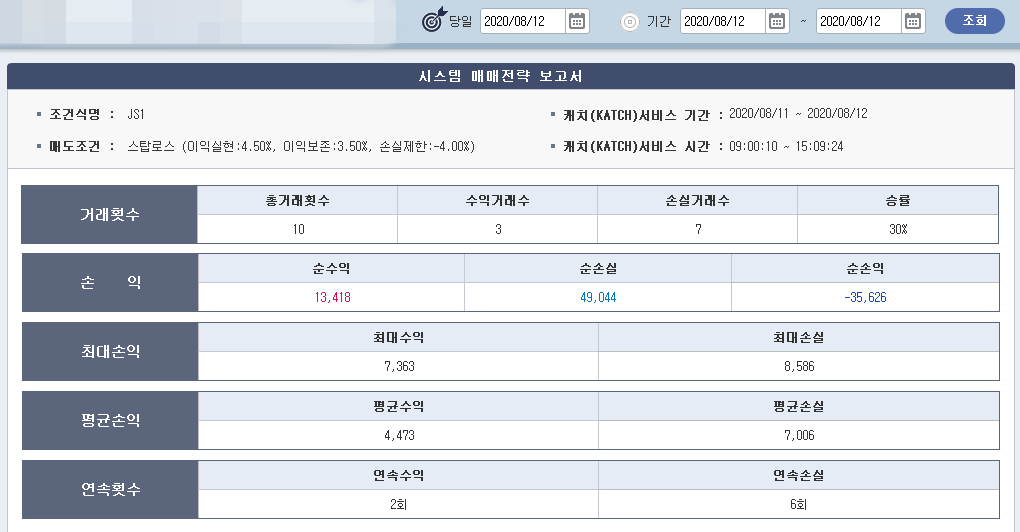Click the 조건식명 value JS1
This screenshot has width=1020, height=532.
(x=136, y=114)
